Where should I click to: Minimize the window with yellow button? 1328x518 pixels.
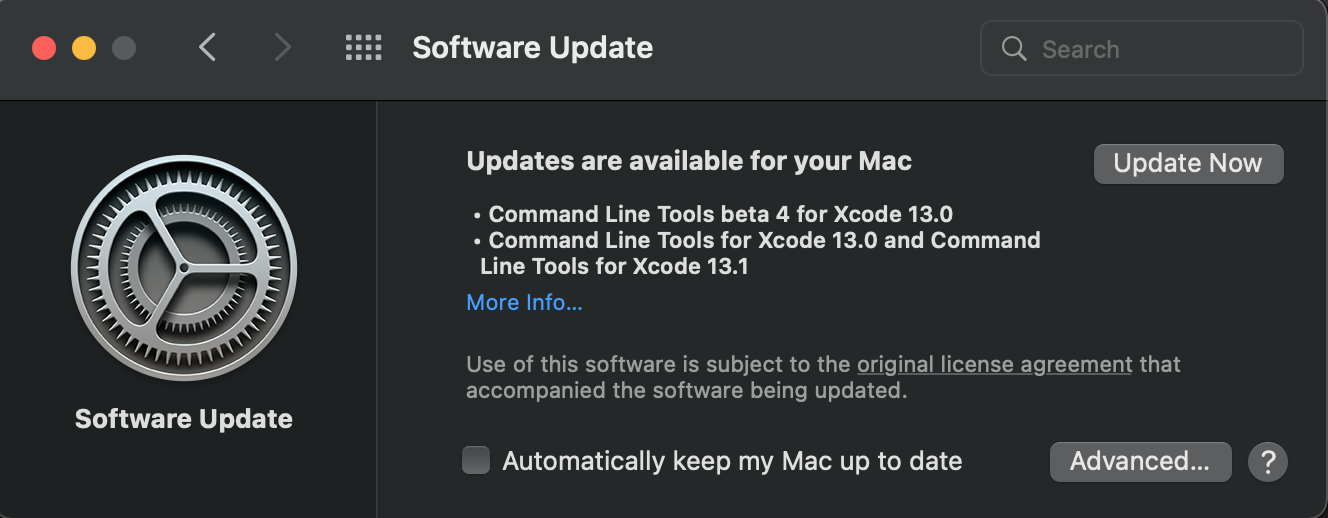tap(84, 48)
